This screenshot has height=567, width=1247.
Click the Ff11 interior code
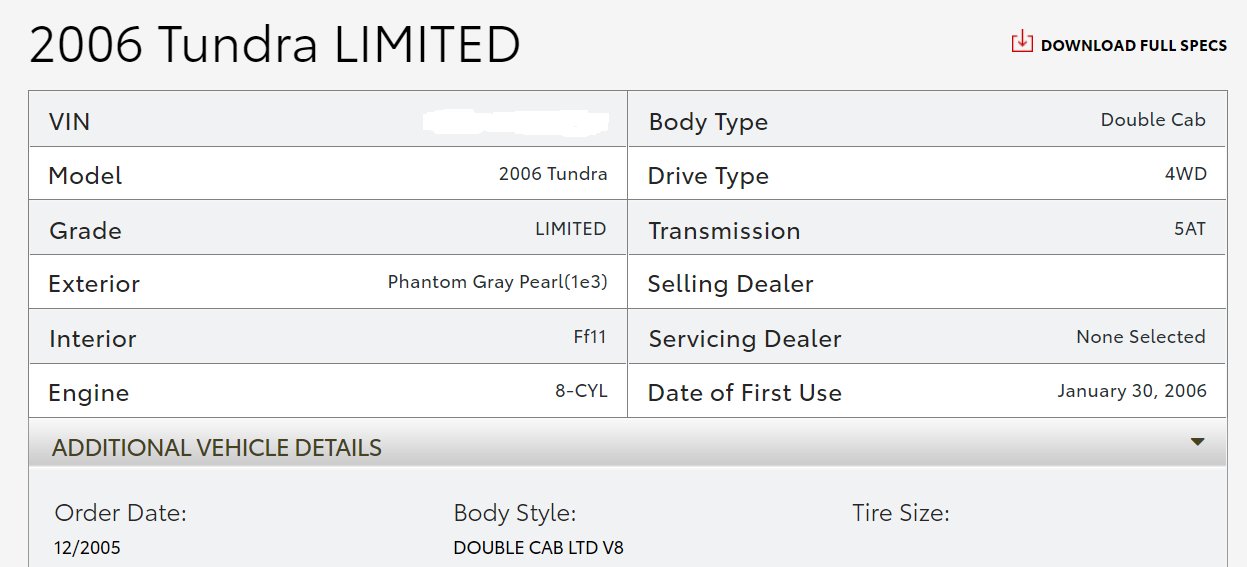coord(590,337)
